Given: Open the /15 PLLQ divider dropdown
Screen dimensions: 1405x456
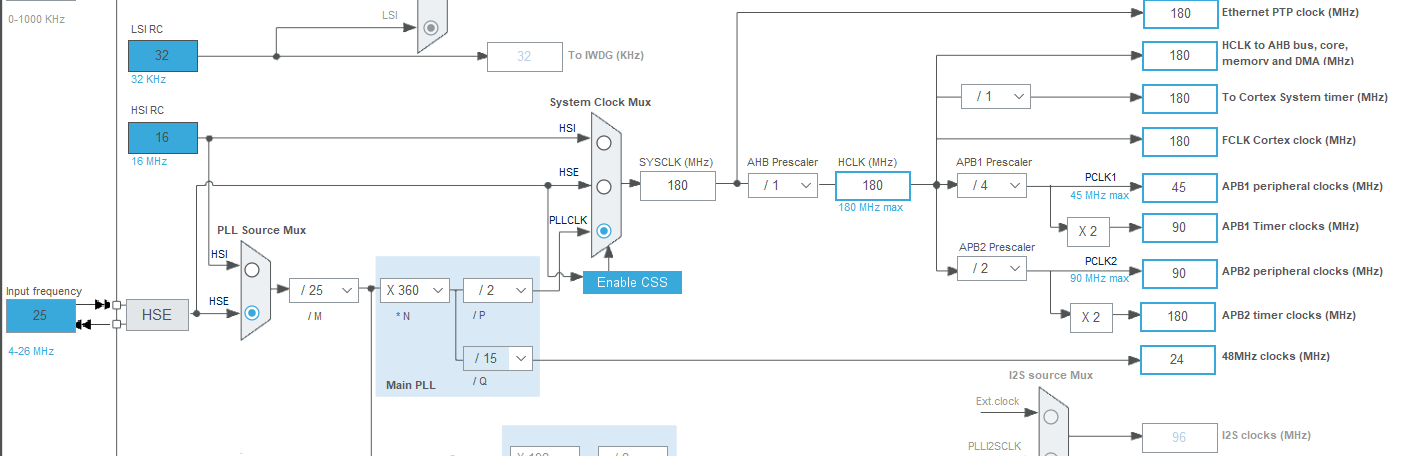Looking at the screenshot, I should pos(498,358).
